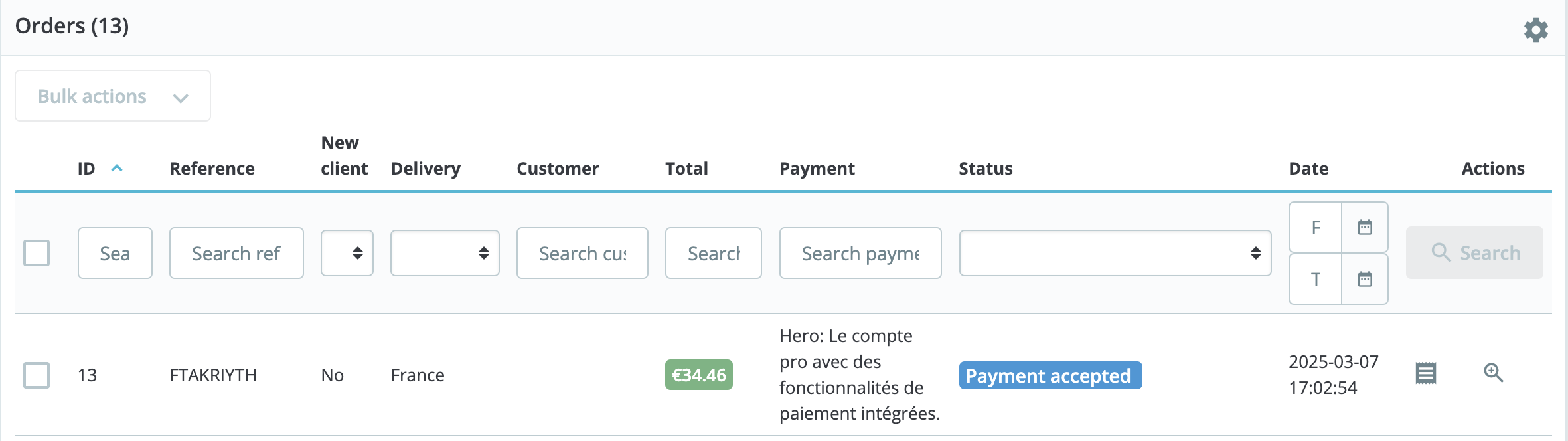Screen dimensions: 1568x441
Task: Select the checkbox for order 13
Action: pos(37,375)
